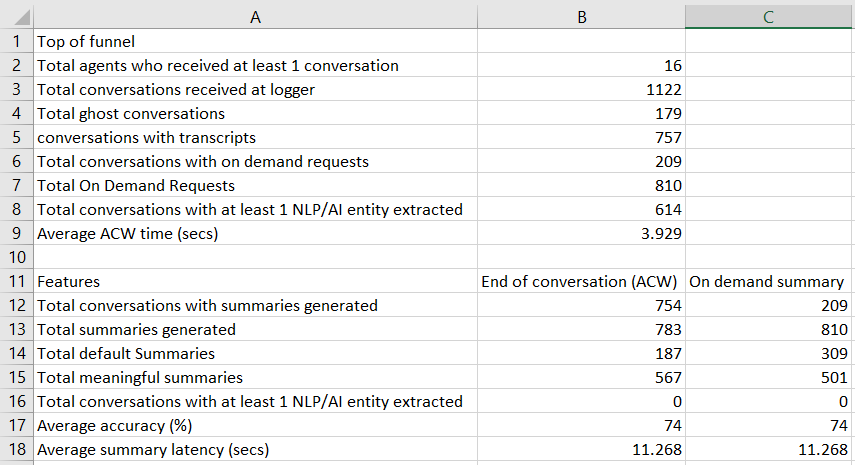Screen dimensions: 855x465
Task: Select row 18 header
Action: [16, 449]
